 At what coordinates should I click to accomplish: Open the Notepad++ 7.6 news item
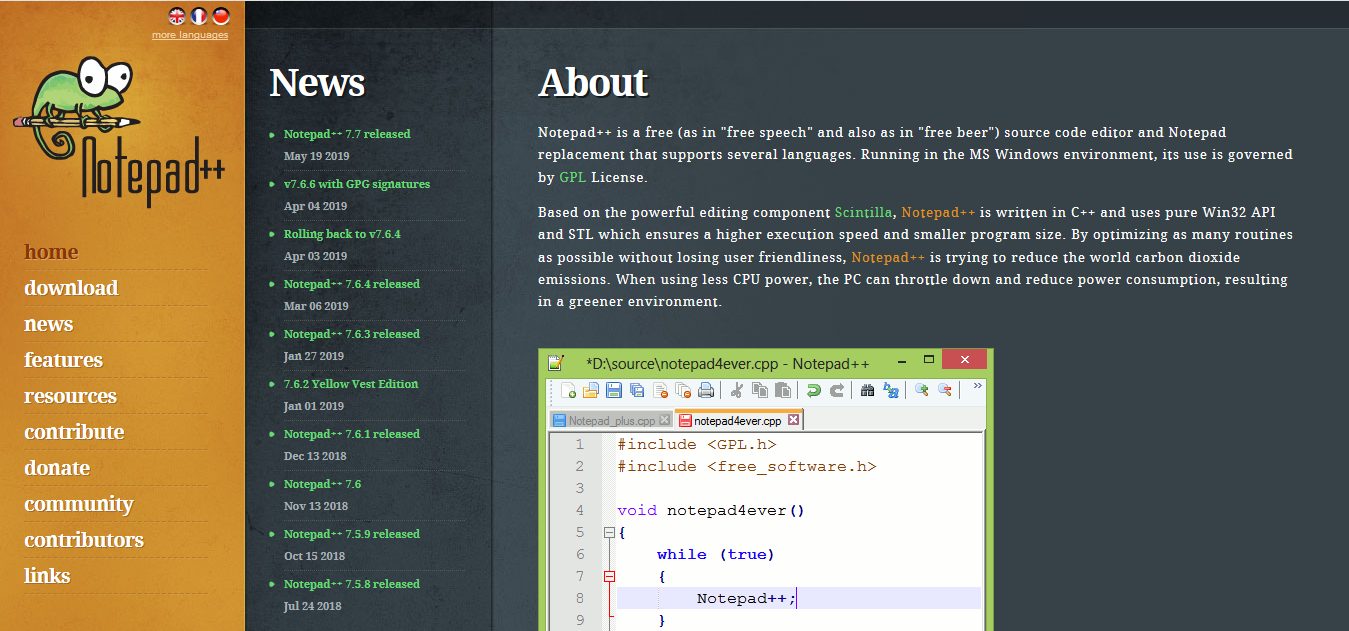click(322, 484)
